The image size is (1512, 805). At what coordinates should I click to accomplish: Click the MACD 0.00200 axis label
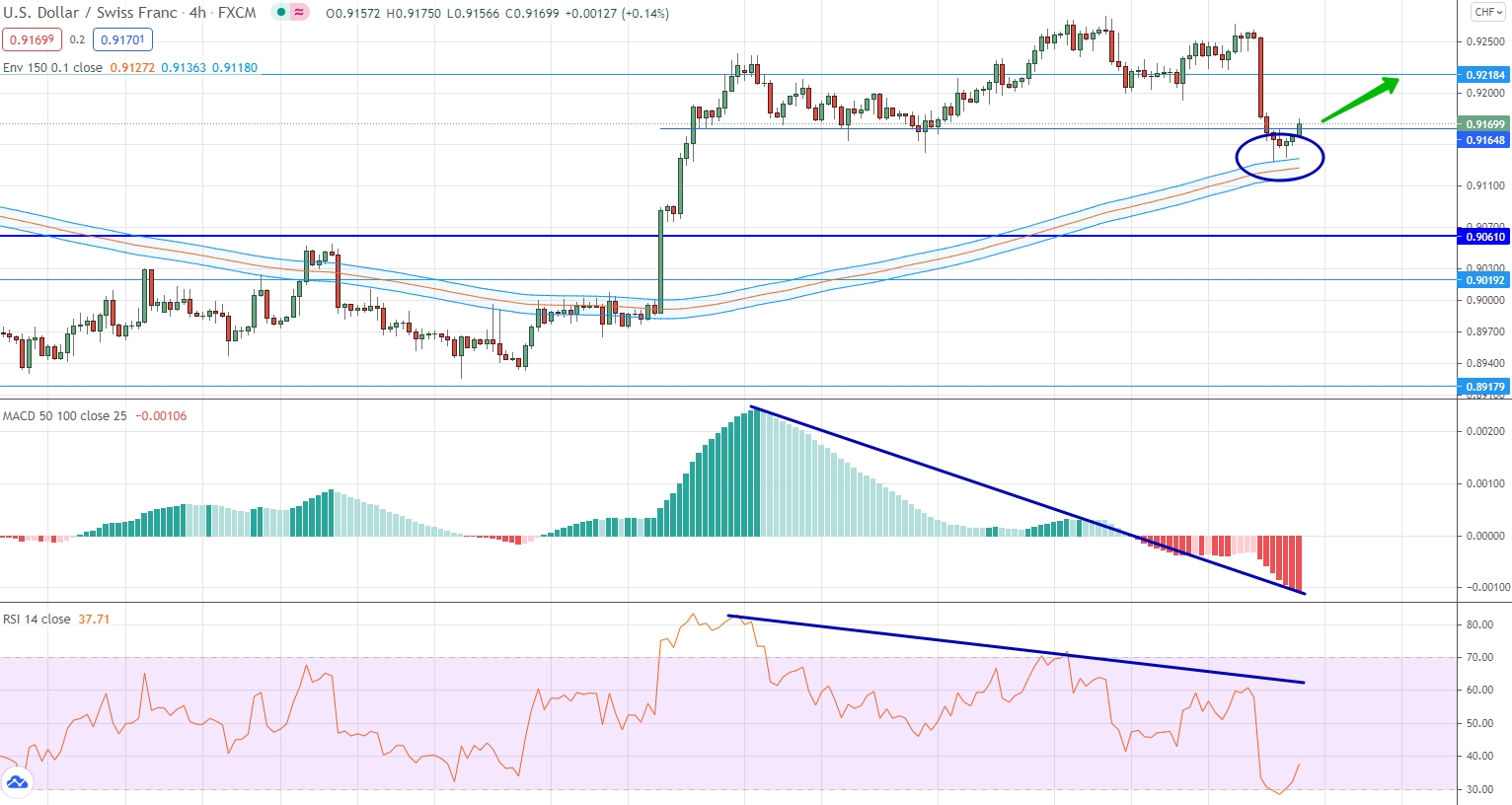1486,431
